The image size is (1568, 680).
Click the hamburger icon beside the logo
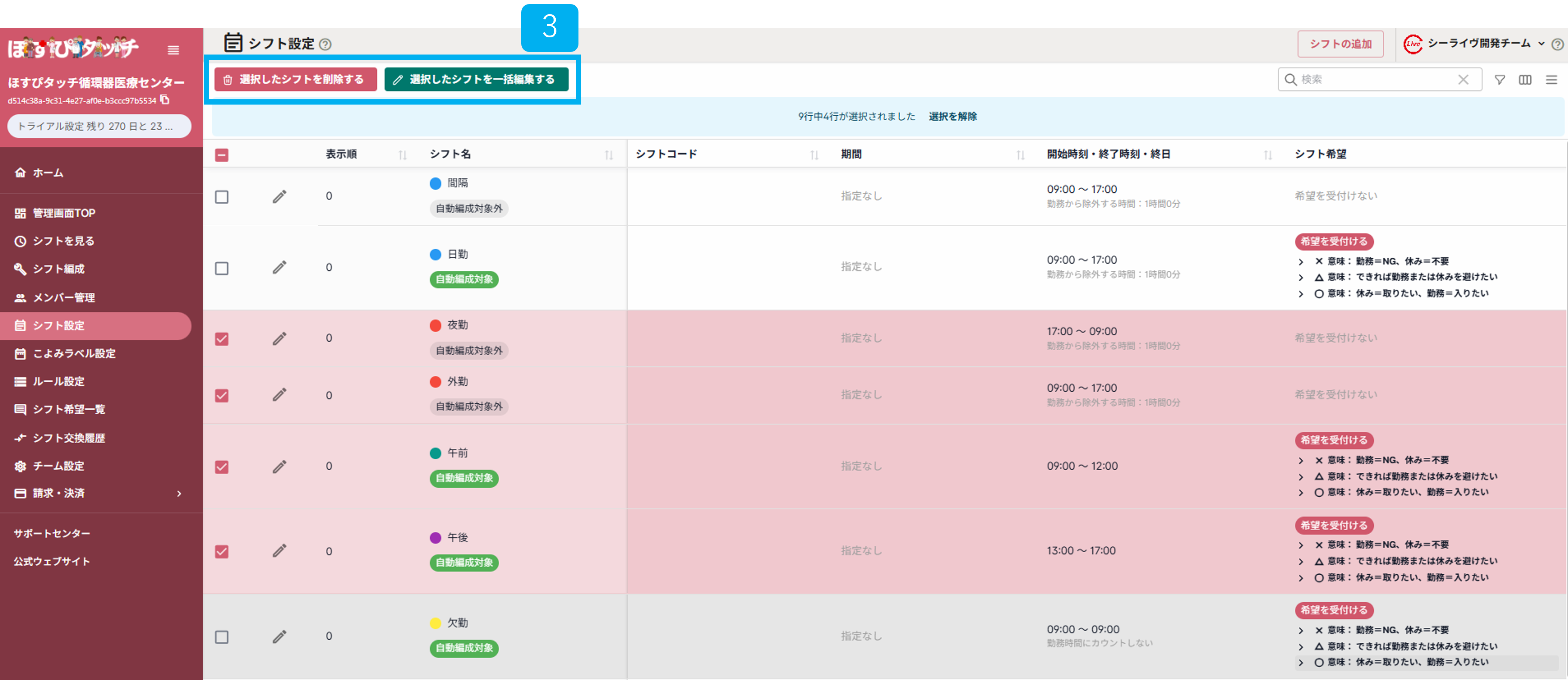(173, 50)
